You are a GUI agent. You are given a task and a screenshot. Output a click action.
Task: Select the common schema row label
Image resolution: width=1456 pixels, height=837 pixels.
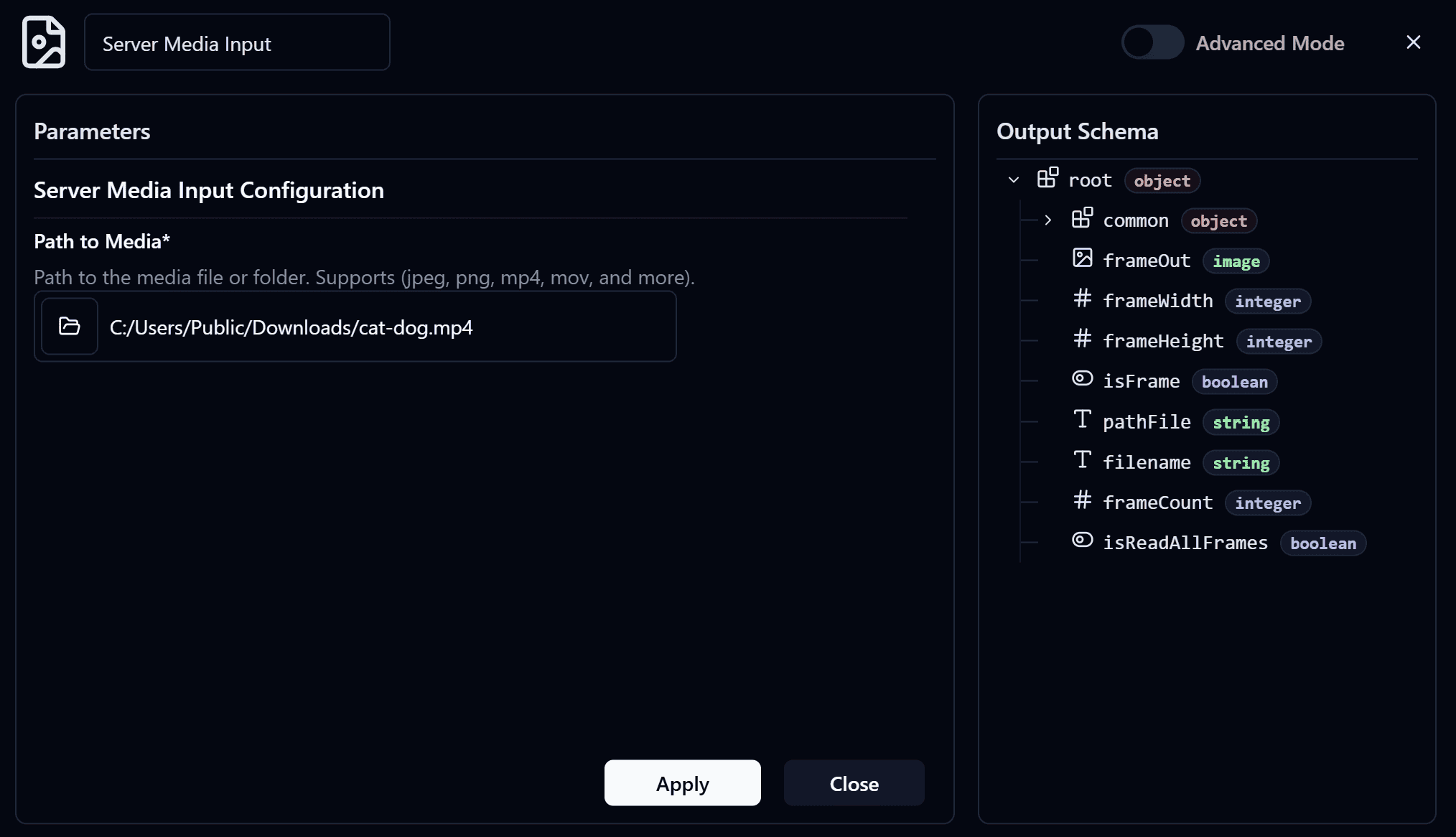[1136, 220]
